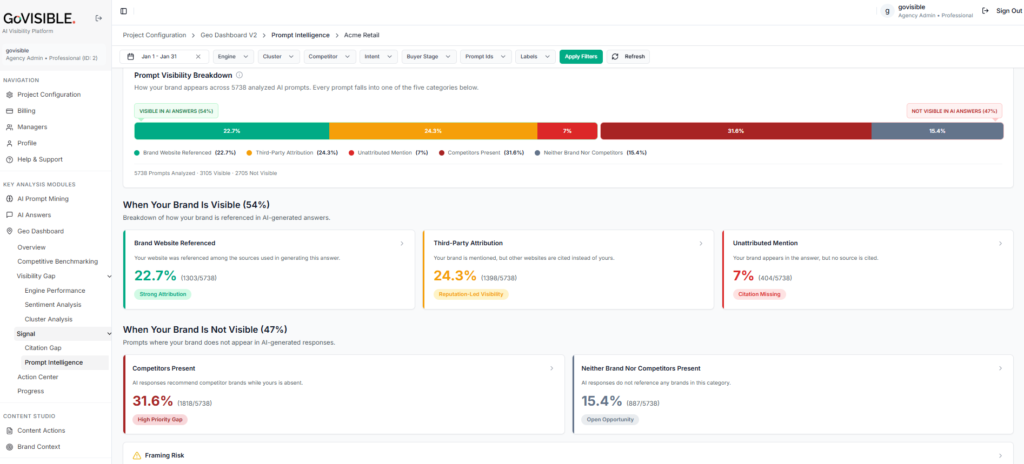The height and width of the screenshot is (464, 1024).
Task: Open the Engine filter dropdown
Action: (233, 57)
